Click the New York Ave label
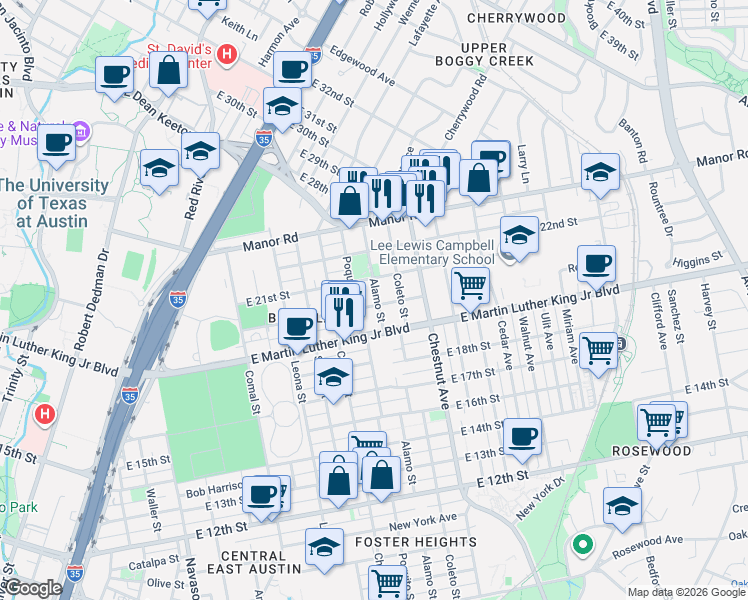Image resolution: width=748 pixels, height=600 pixels. pyautogui.click(x=423, y=522)
